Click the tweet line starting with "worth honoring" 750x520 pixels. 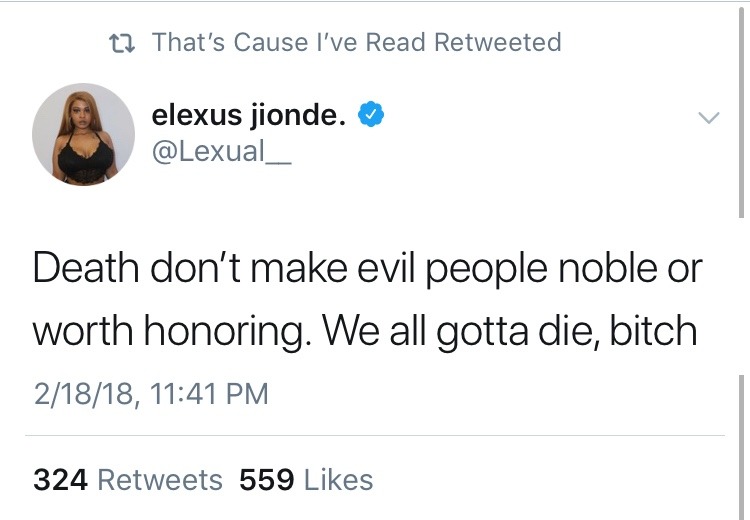(365, 331)
